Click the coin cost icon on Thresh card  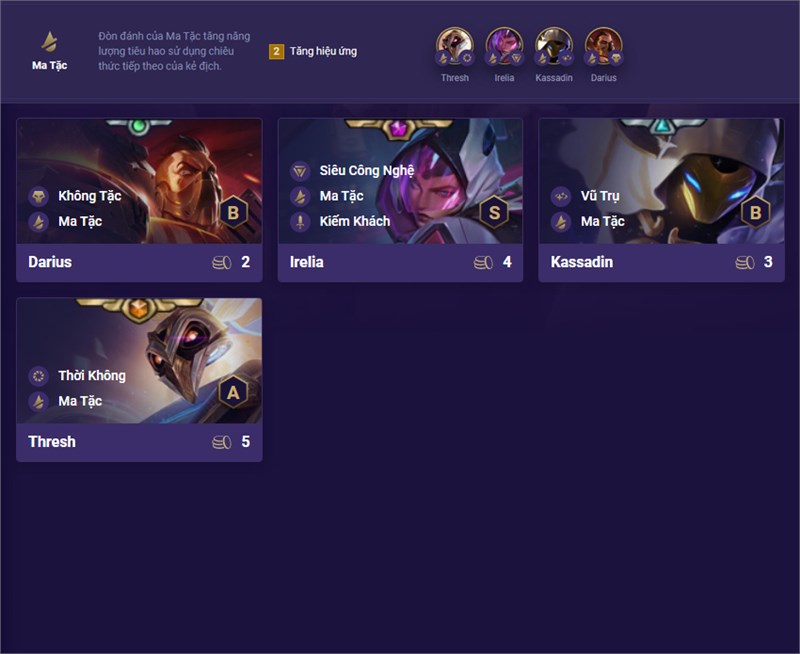coord(221,442)
